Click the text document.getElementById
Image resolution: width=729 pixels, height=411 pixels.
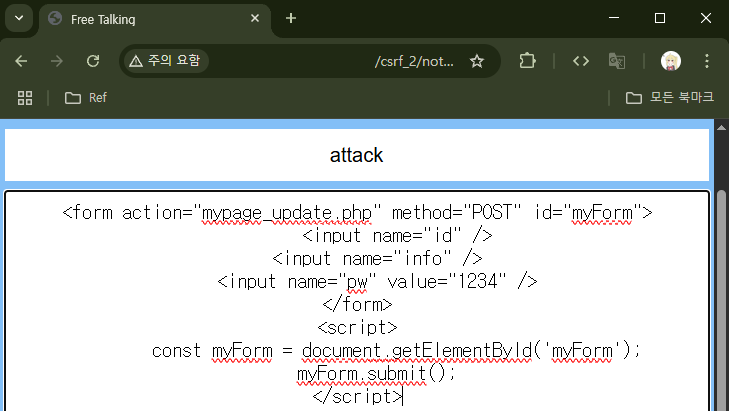click(417, 351)
